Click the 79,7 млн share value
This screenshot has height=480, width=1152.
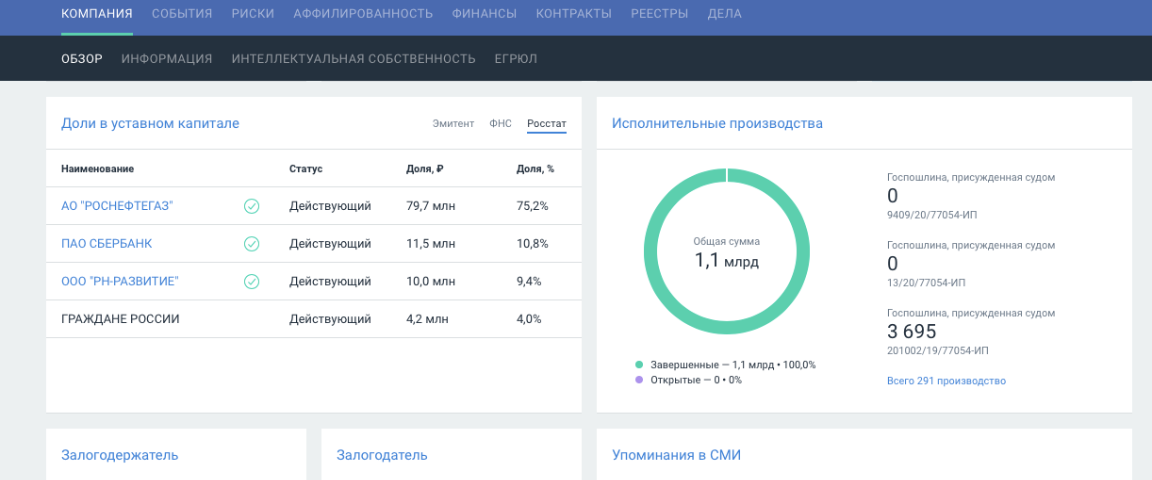click(431, 207)
